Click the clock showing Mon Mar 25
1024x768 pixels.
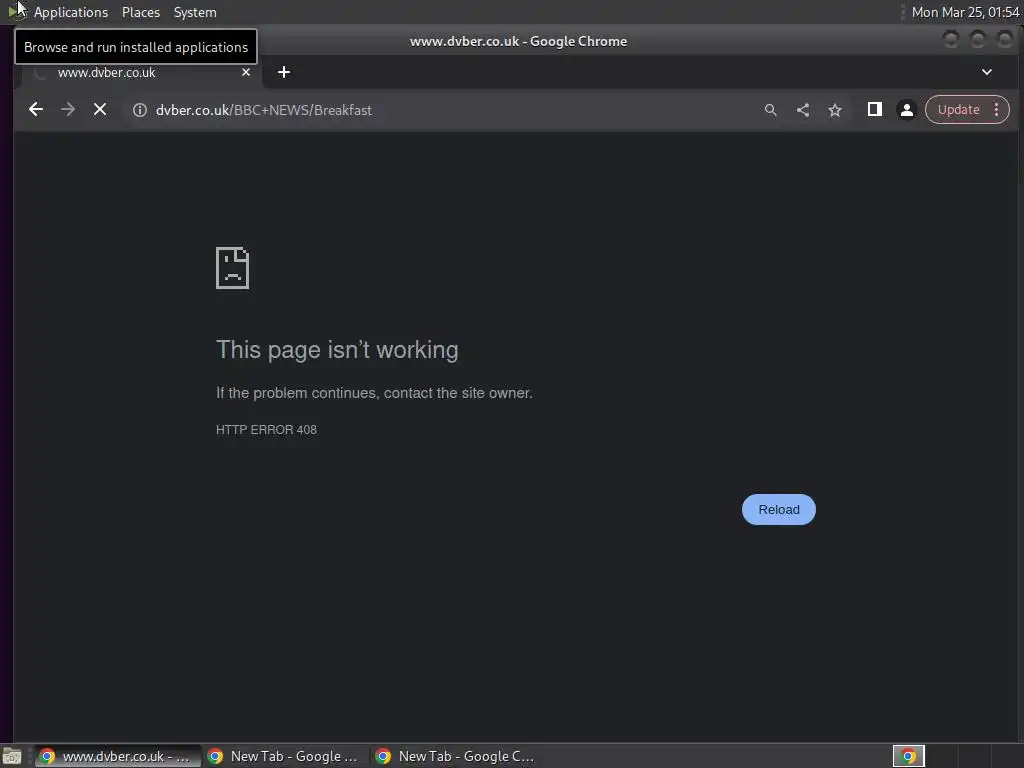[x=965, y=12]
